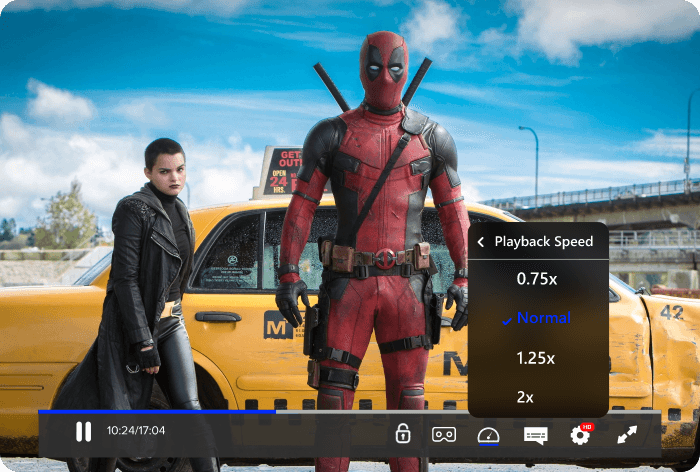Click the Playback Speed menu title
The width and height of the screenshot is (700, 472).
point(544,242)
